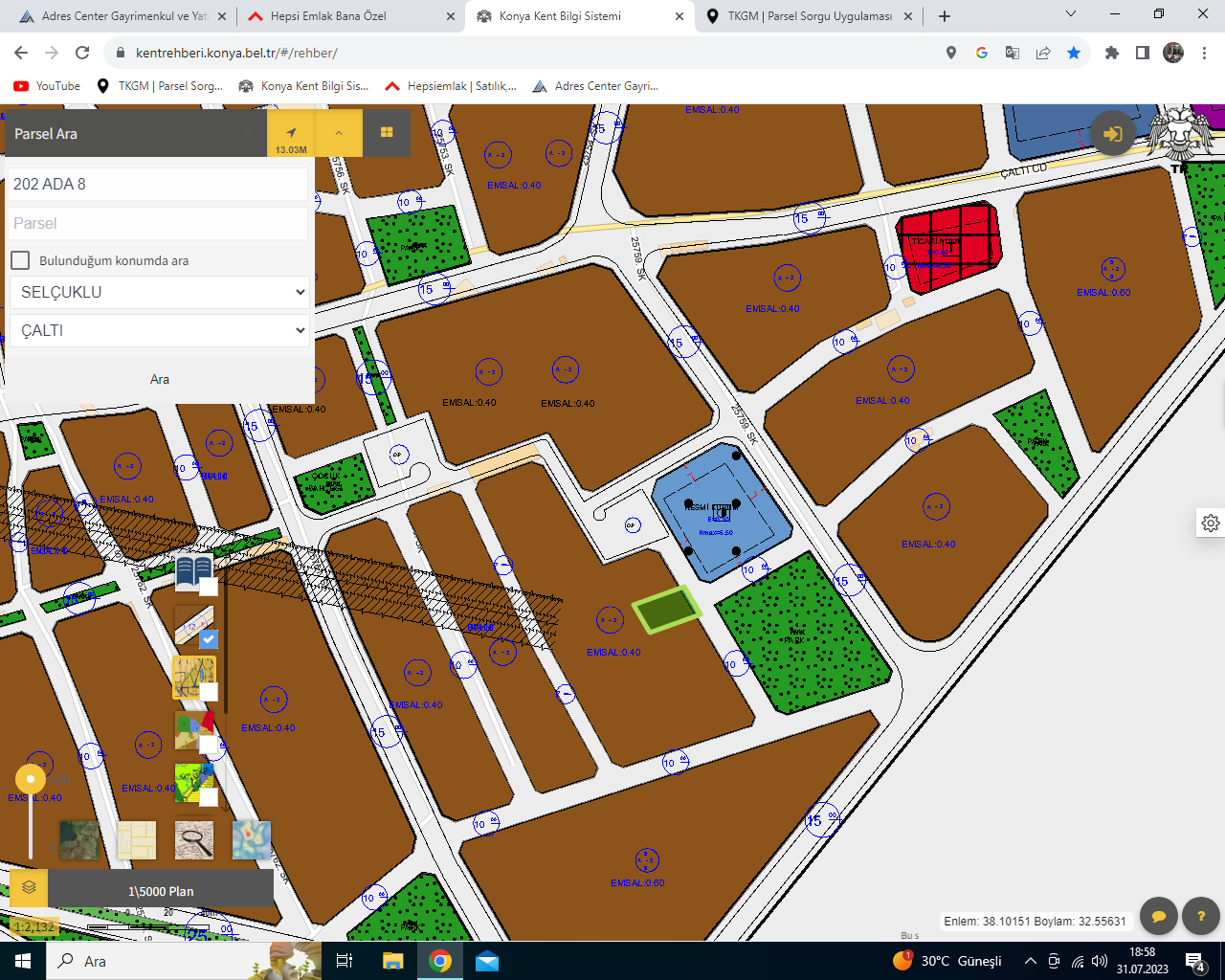Close the 'Konya Kent Bilgi Sistemi' tab
The width and height of the screenshot is (1225, 980).
click(679, 16)
